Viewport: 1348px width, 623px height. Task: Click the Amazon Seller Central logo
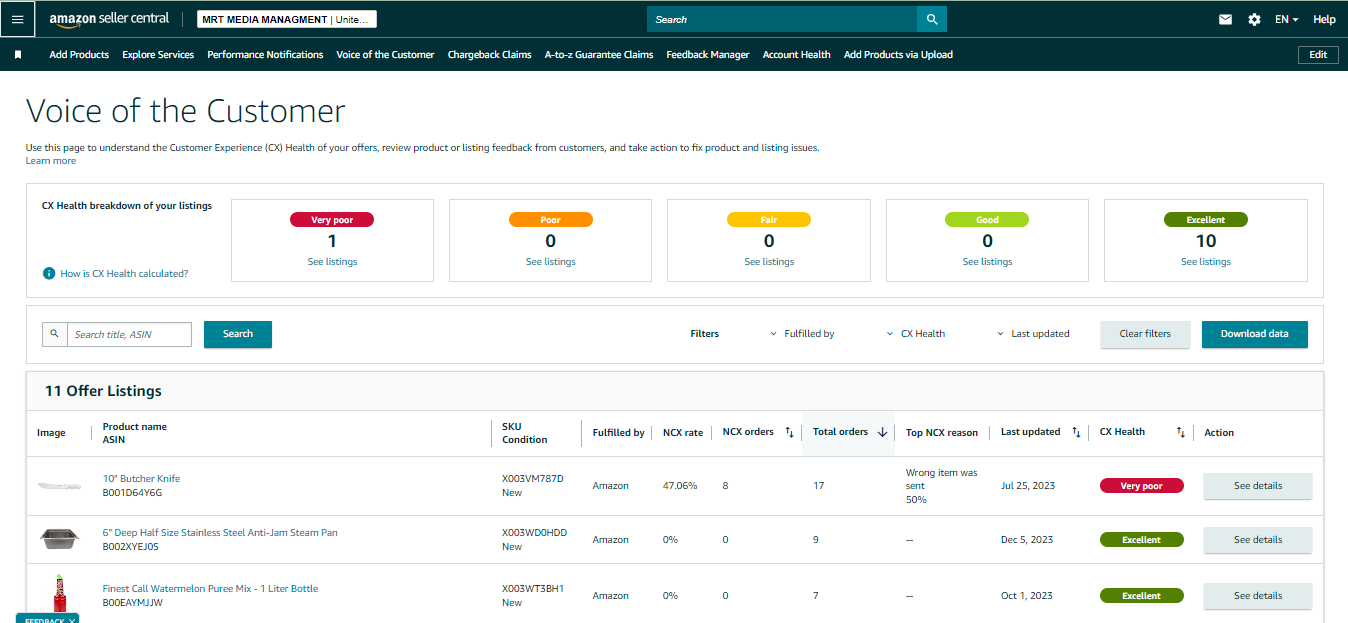pos(109,19)
